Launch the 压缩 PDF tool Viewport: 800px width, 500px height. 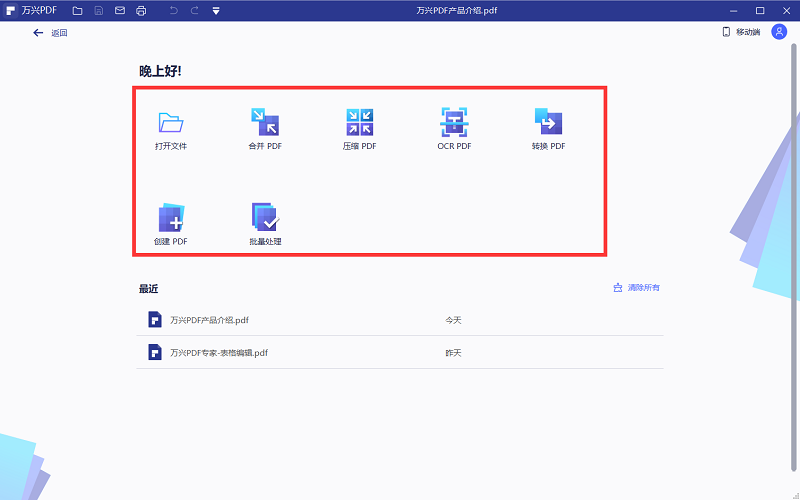point(359,129)
